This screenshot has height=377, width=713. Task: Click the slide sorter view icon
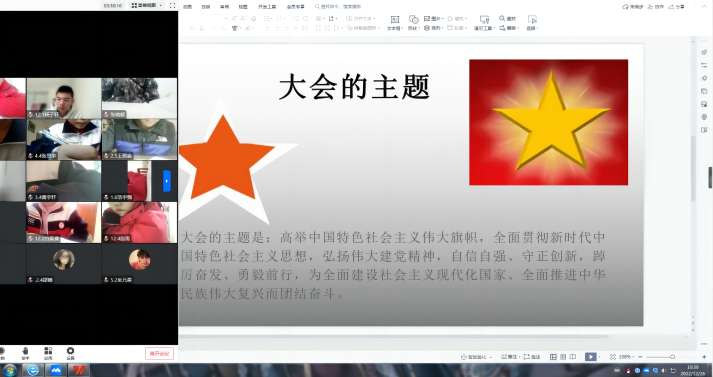[563, 357]
